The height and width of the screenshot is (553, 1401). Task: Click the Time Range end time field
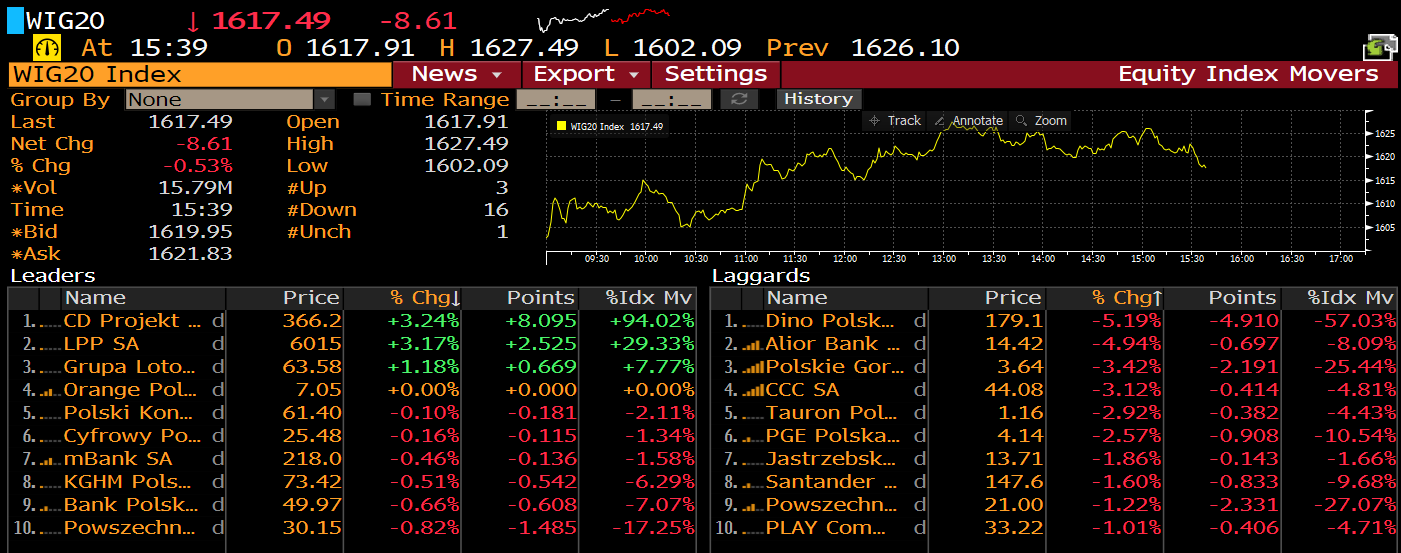[672, 99]
